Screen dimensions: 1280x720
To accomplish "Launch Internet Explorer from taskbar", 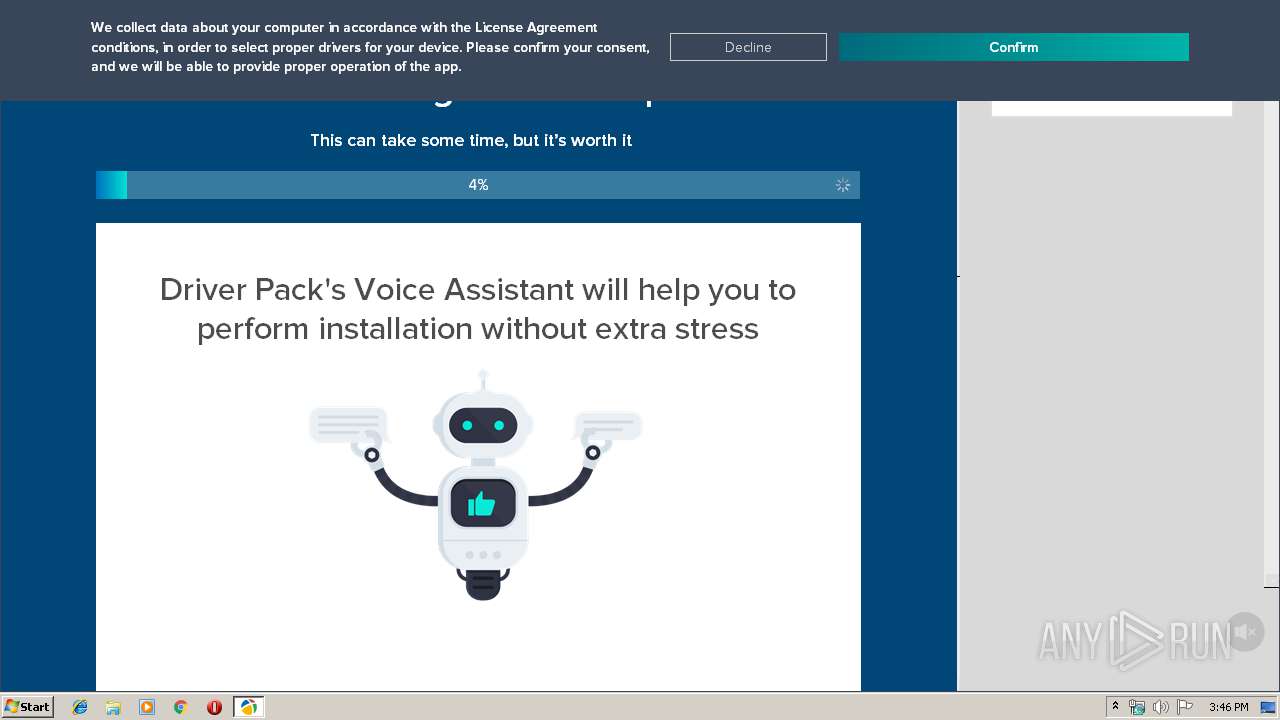I will click(x=80, y=707).
